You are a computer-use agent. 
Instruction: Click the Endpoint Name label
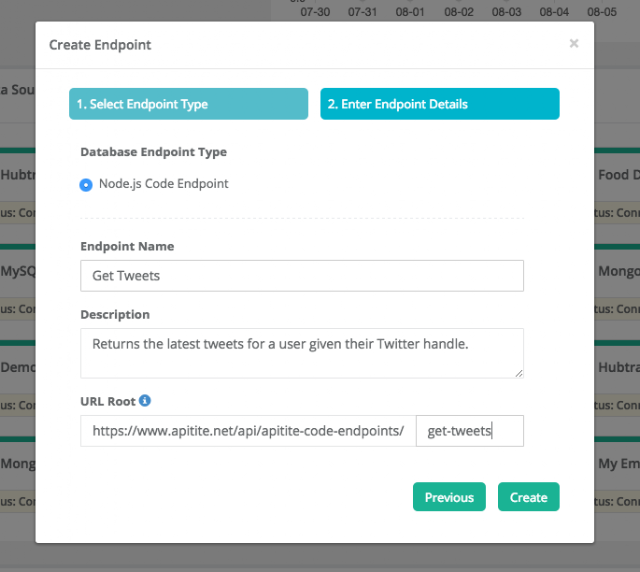tap(127, 246)
